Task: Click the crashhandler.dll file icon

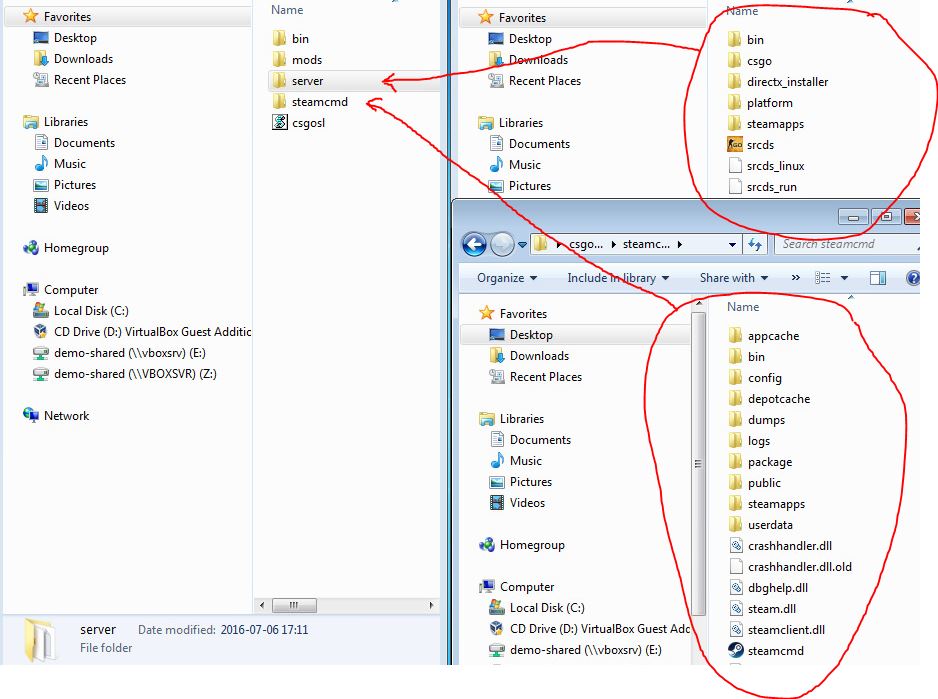Action: 736,546
